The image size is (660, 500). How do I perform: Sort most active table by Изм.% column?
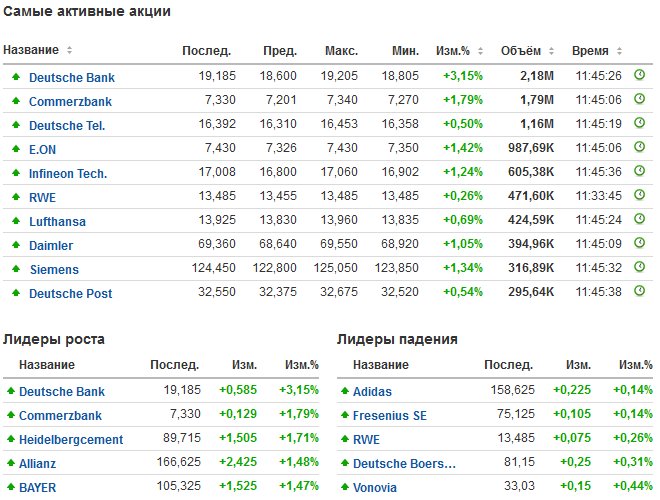tap(459, 50)
